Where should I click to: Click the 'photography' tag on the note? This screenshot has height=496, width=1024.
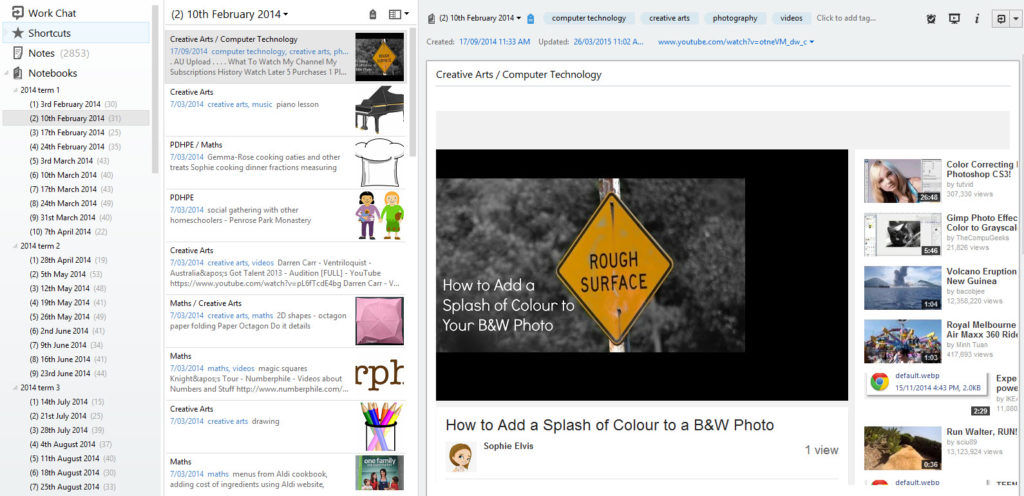[x=734, y=18]
